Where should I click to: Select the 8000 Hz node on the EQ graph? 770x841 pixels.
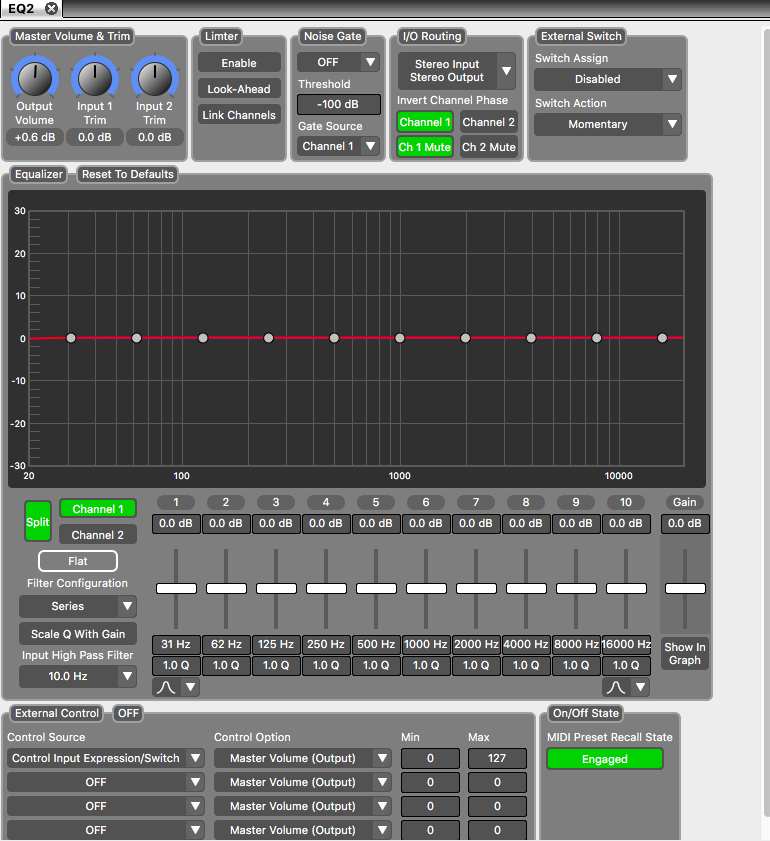point(597,338)
